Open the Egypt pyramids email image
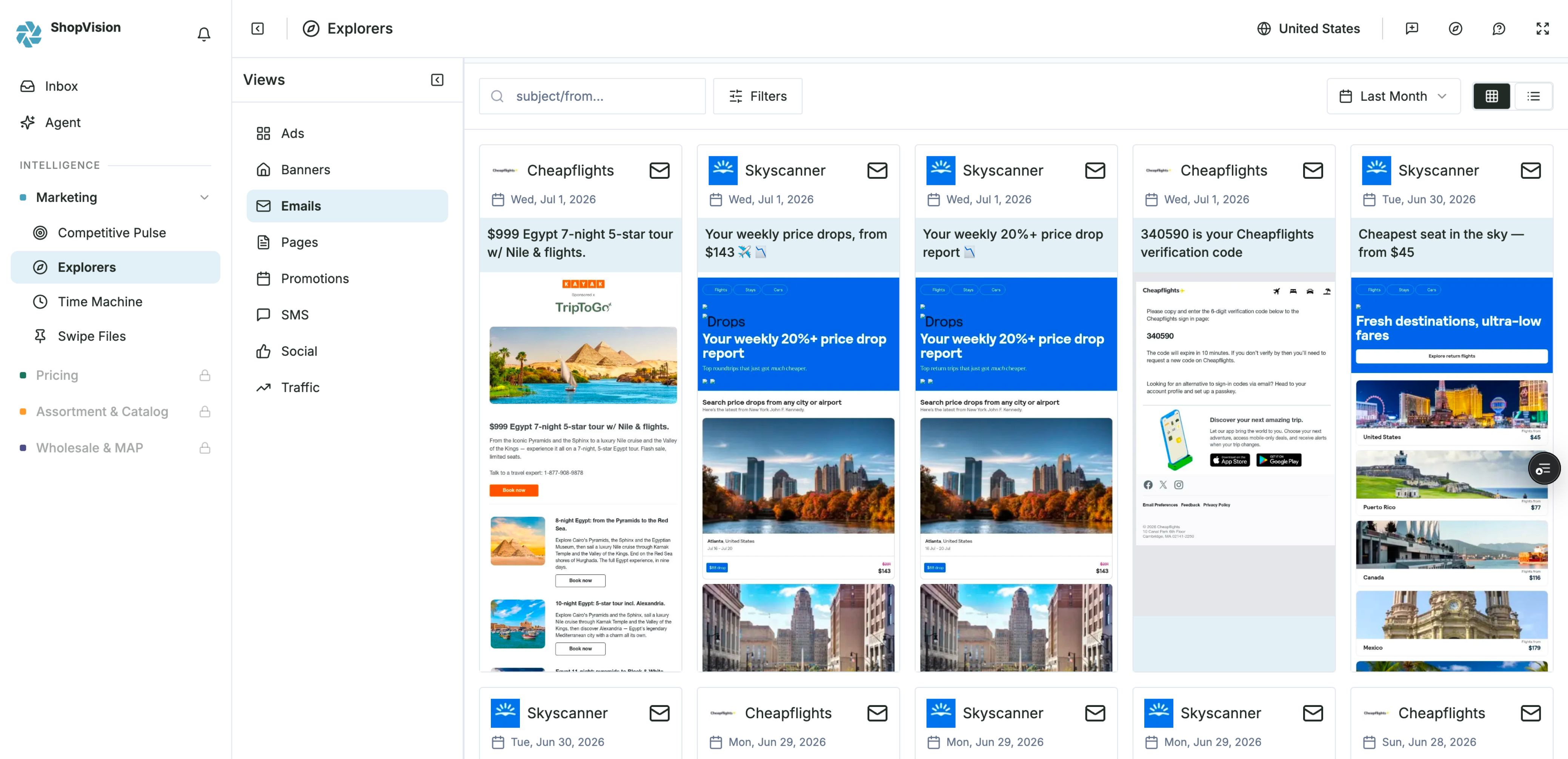This screenshot has width=1568, height=759. (583, 365)
